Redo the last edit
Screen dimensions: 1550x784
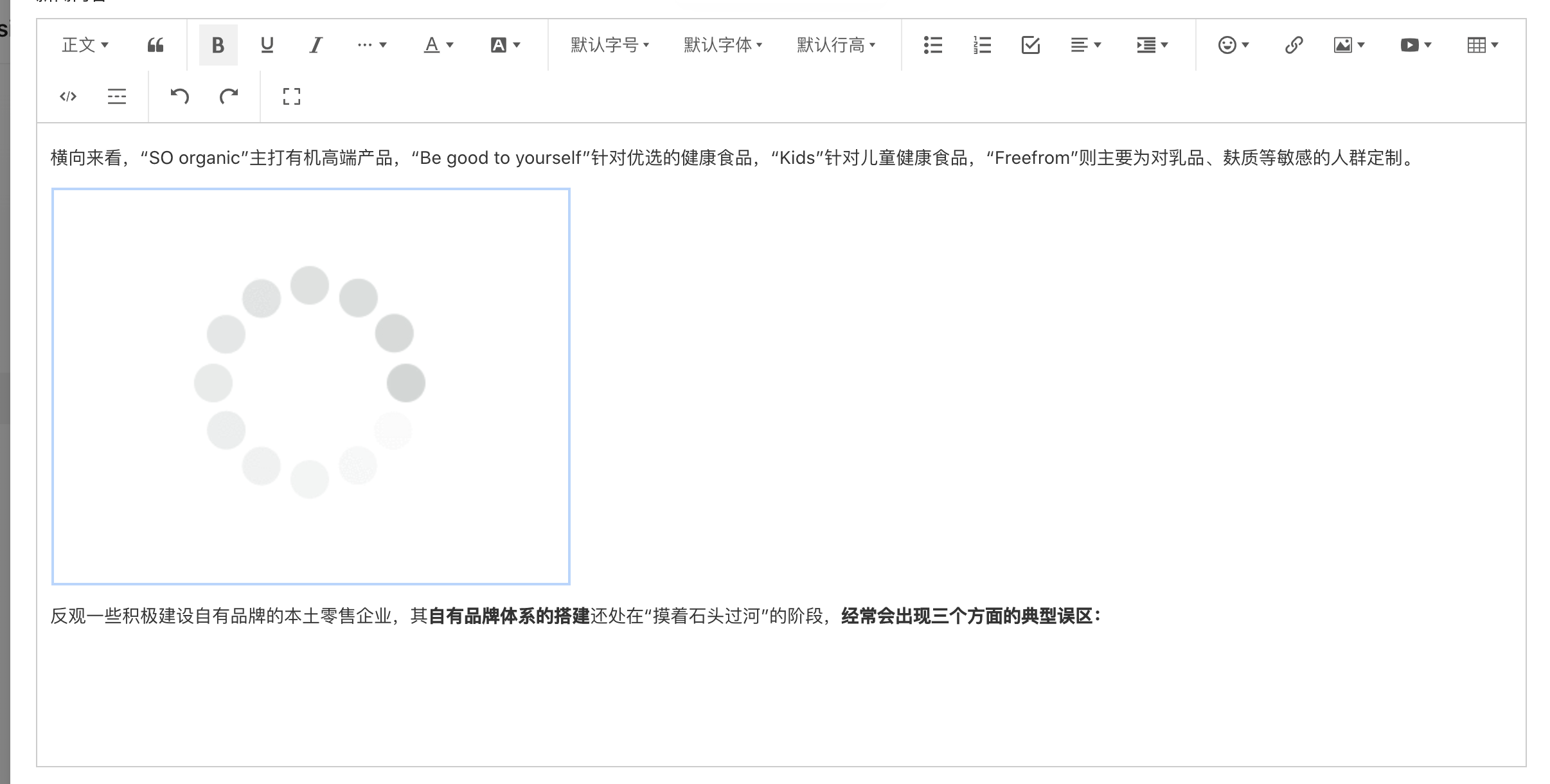tap(227, 96)
